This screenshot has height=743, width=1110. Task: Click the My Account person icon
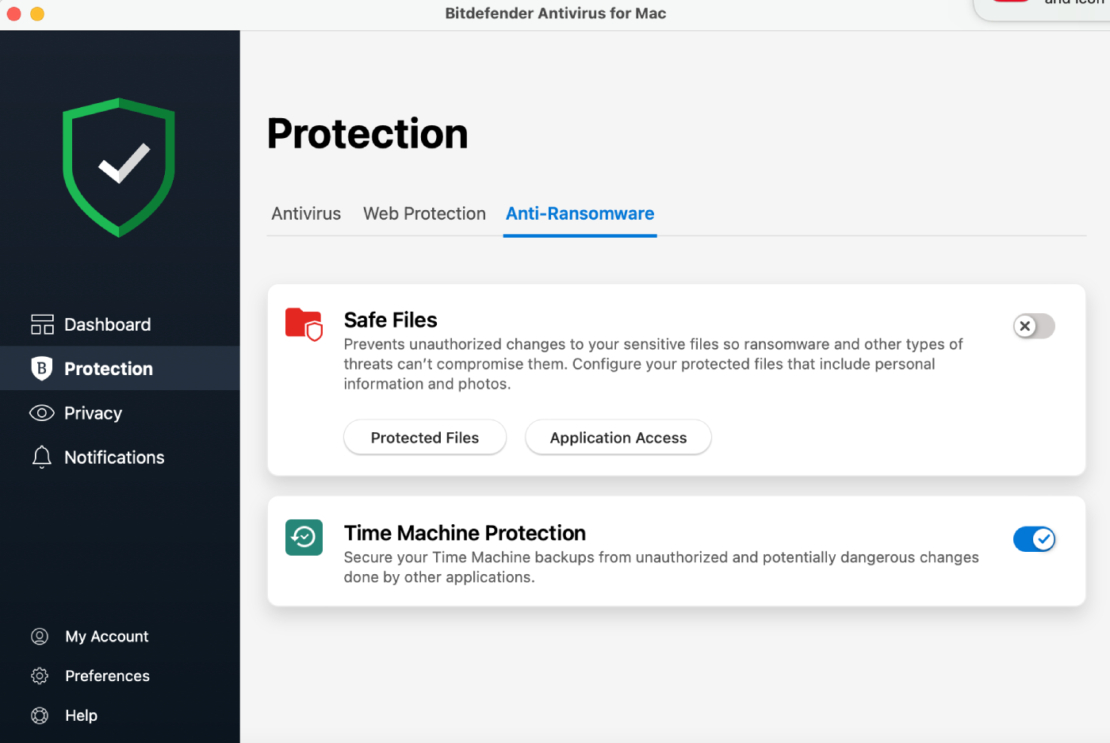tap(39, 636)
